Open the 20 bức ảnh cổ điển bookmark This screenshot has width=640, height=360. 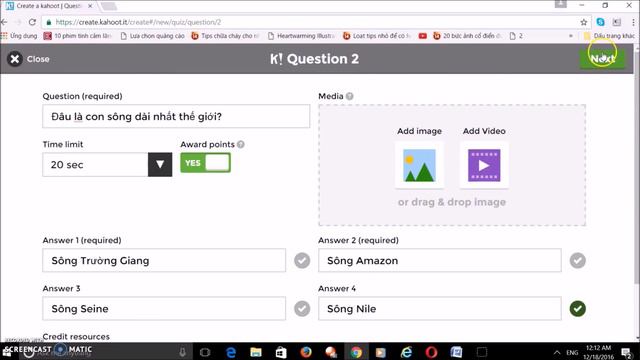[x=467, y=36]
